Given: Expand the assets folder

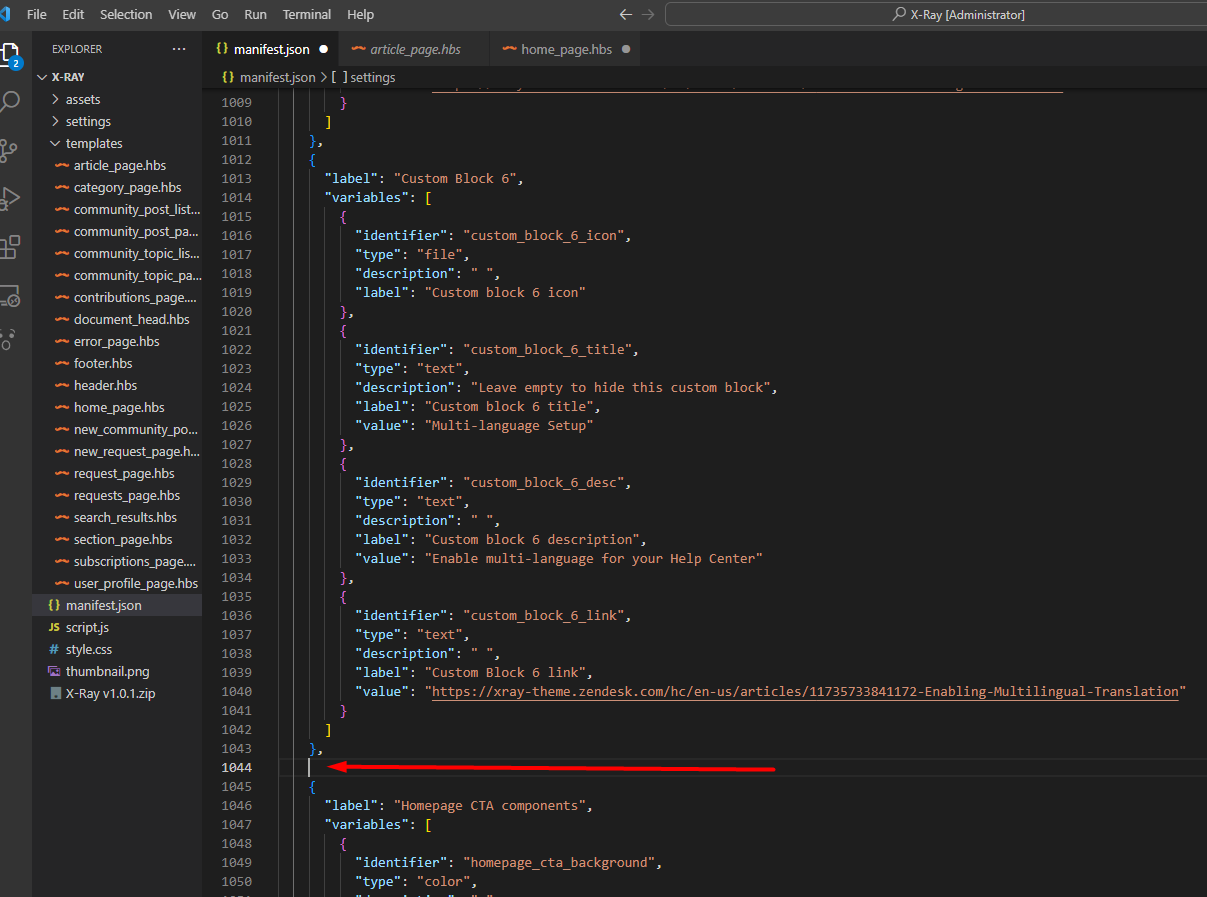Looking at the screenshot, I should click(x=82, y=99).
